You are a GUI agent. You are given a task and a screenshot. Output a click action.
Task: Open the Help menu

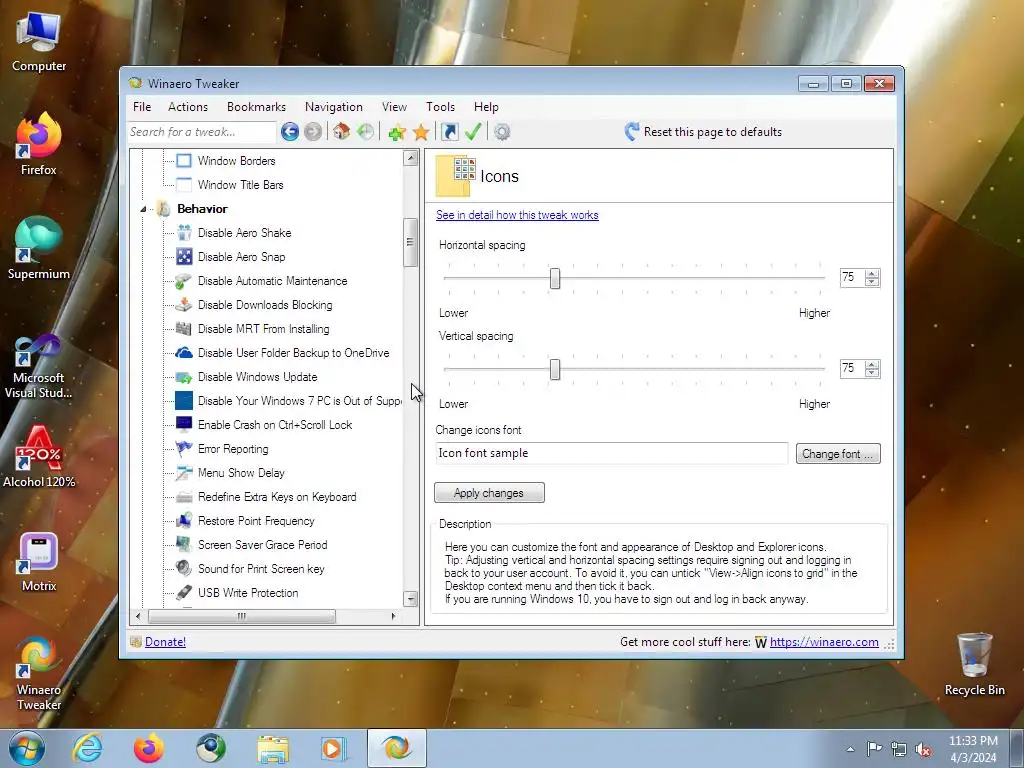(486, 107)
